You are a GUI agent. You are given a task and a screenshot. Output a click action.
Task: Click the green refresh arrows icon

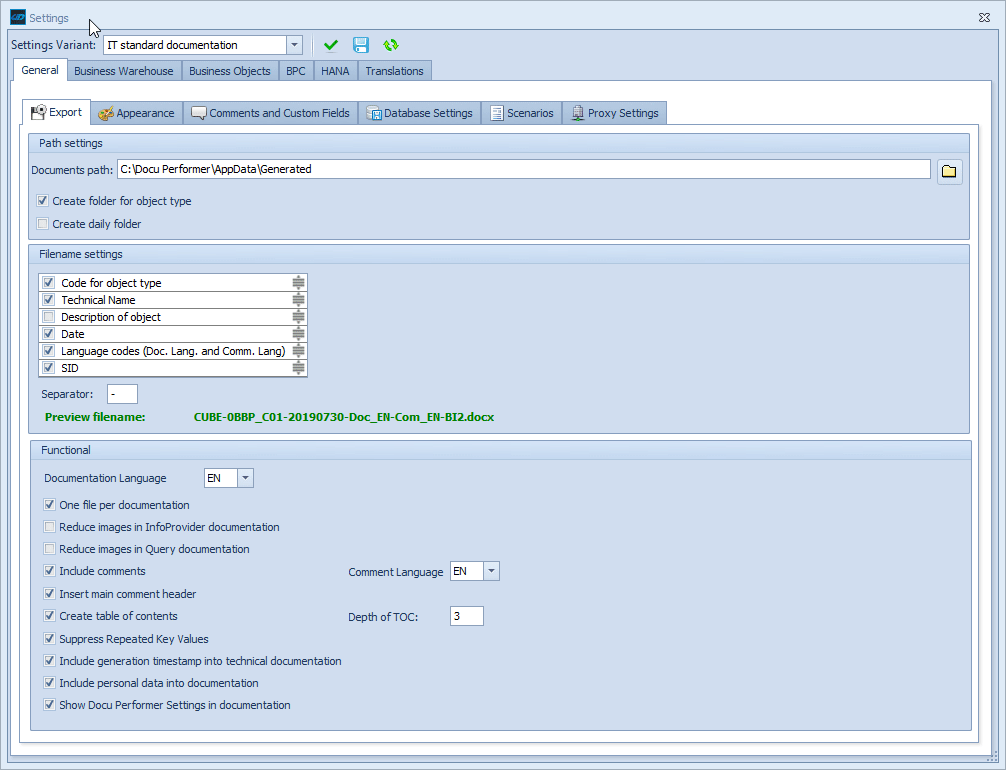pos(391,45)
